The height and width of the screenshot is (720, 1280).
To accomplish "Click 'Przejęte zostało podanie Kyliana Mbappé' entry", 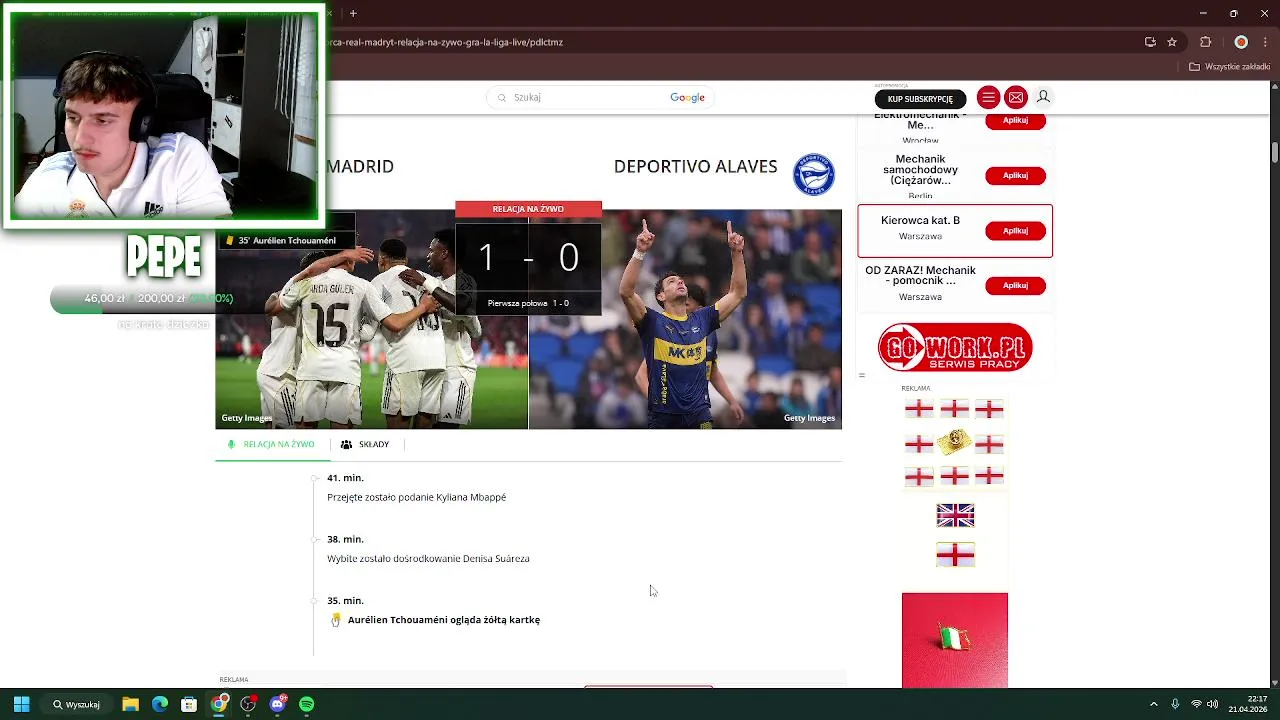I will pyautogui.click(x=416, y=497).
